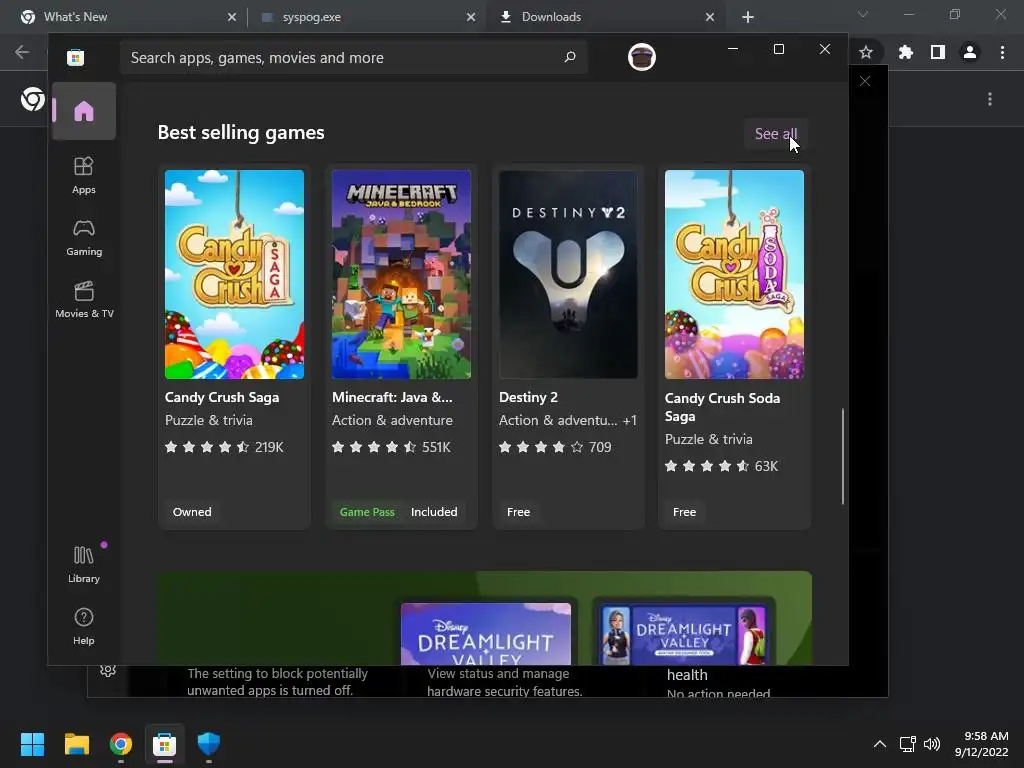Click the Owned badge on Candy Crush Saga
Viewport: 1024px width, 768px height.
click(192, 512)
